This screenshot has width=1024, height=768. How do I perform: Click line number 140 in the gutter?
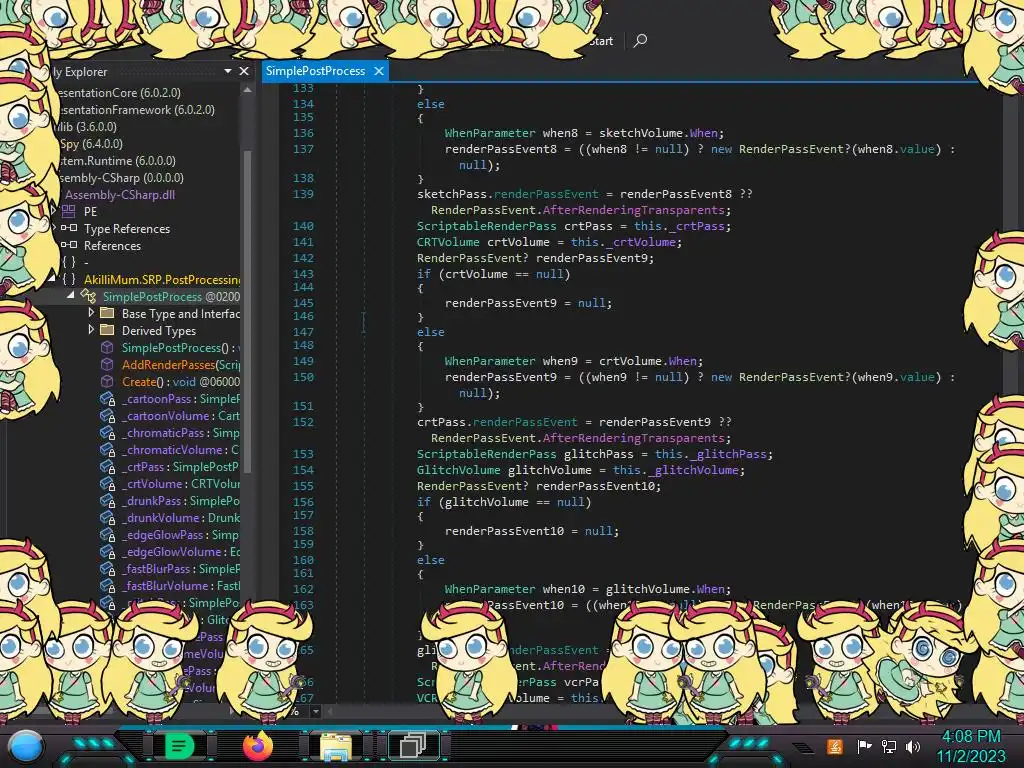(303, 226)
